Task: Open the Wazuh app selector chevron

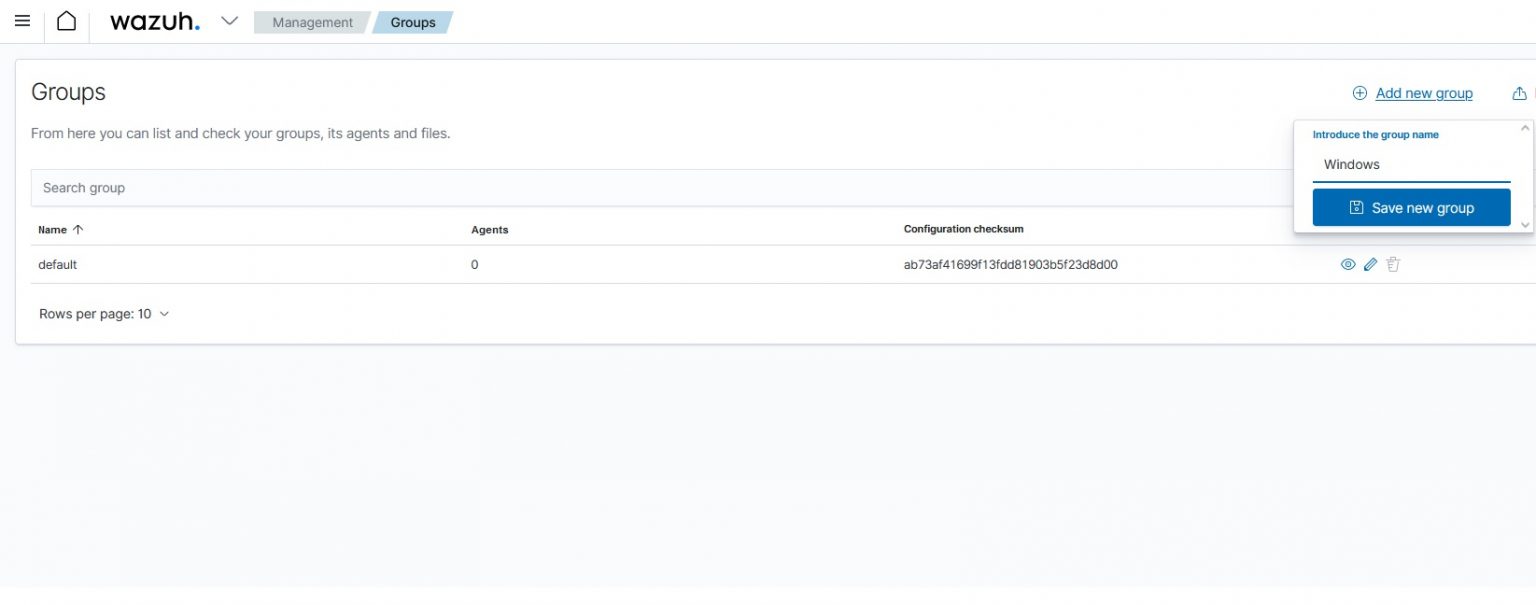Action: [229, 20]
